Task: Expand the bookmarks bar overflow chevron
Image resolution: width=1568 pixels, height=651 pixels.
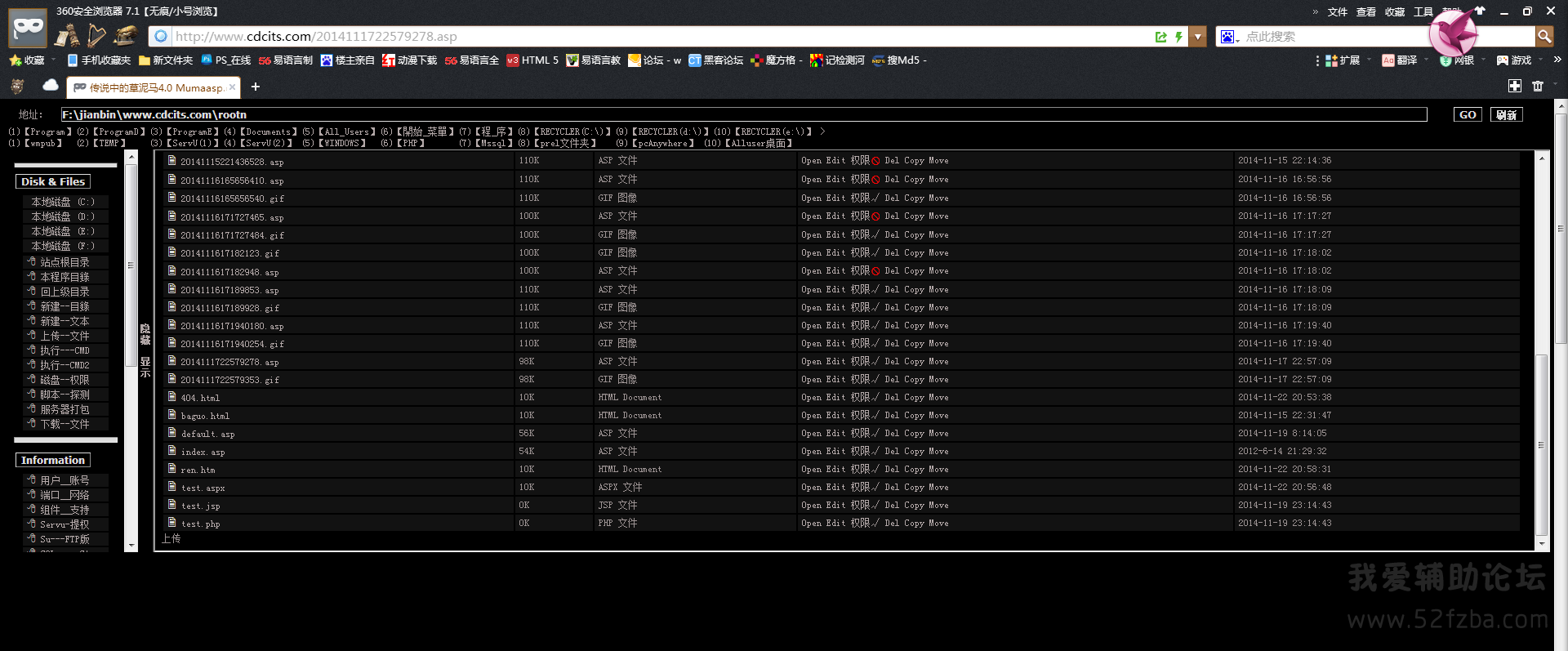Action: tap(1557, 60)
